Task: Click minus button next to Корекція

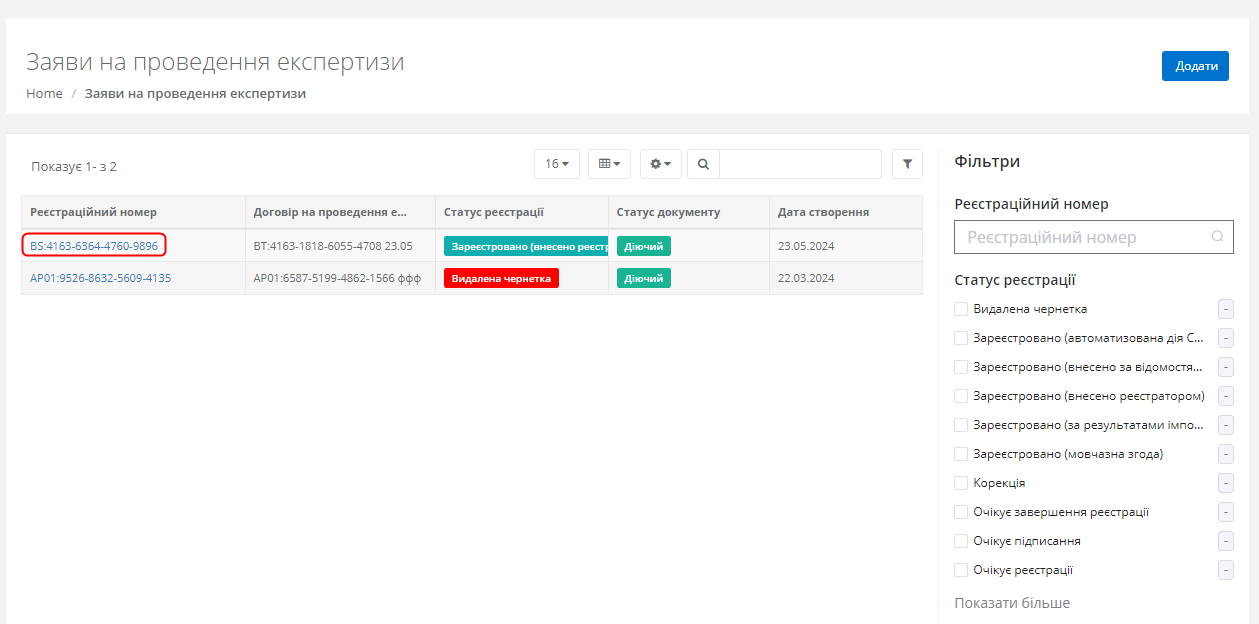Action: click(x=1226, y=483)
